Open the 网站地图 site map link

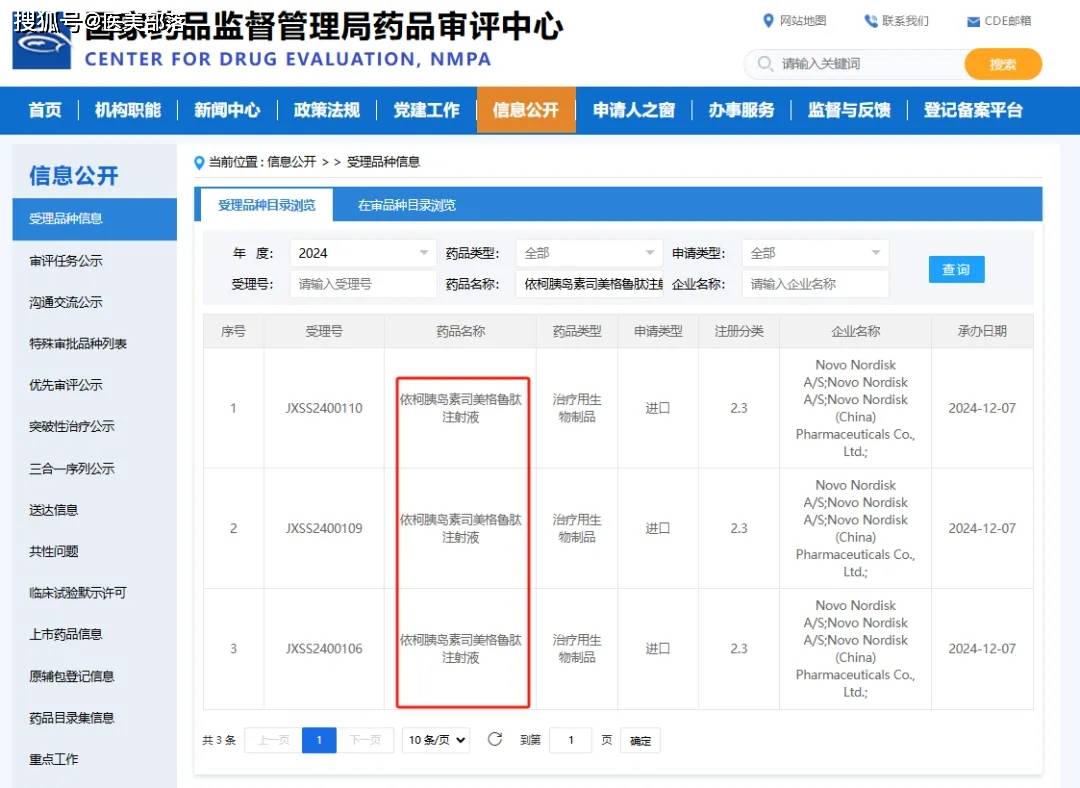tap(802, 21)
